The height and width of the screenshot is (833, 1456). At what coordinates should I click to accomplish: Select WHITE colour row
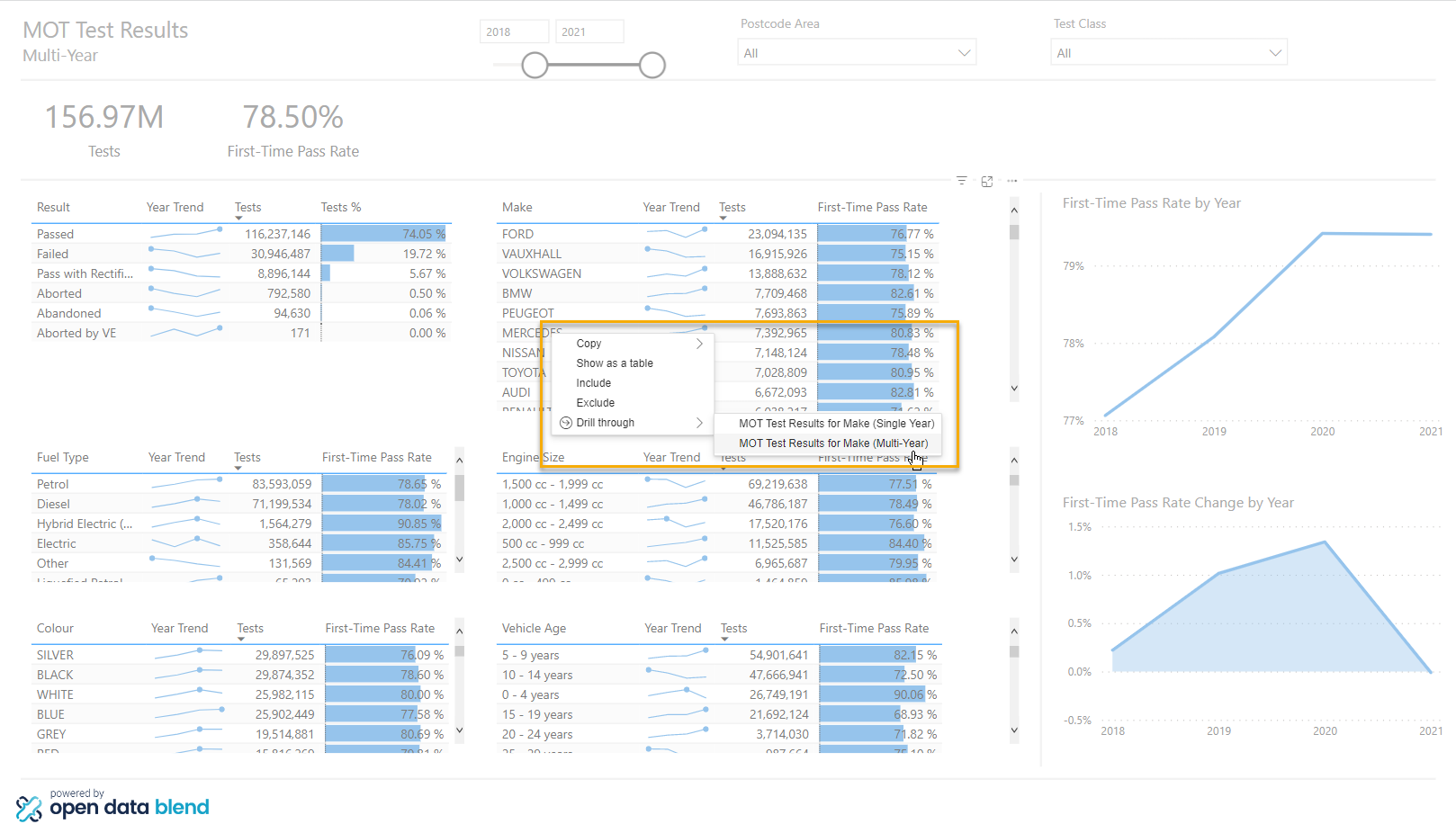[x=241, y=694]
